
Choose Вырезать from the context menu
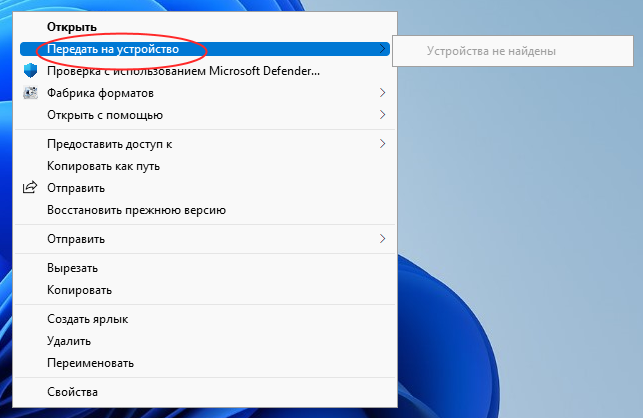(205, 268)
